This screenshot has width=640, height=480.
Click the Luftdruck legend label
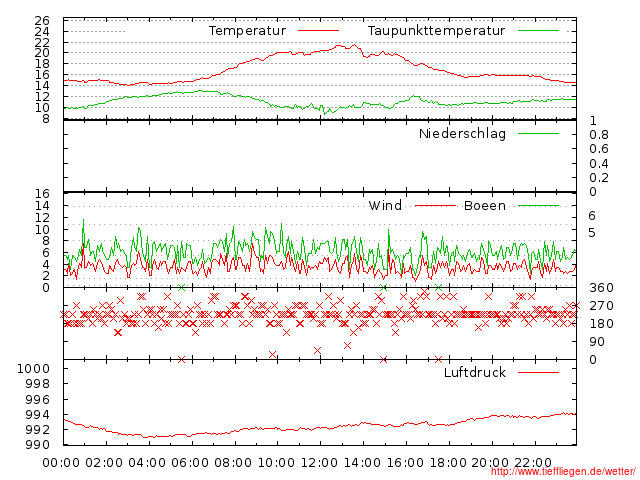tap(475, 372)
